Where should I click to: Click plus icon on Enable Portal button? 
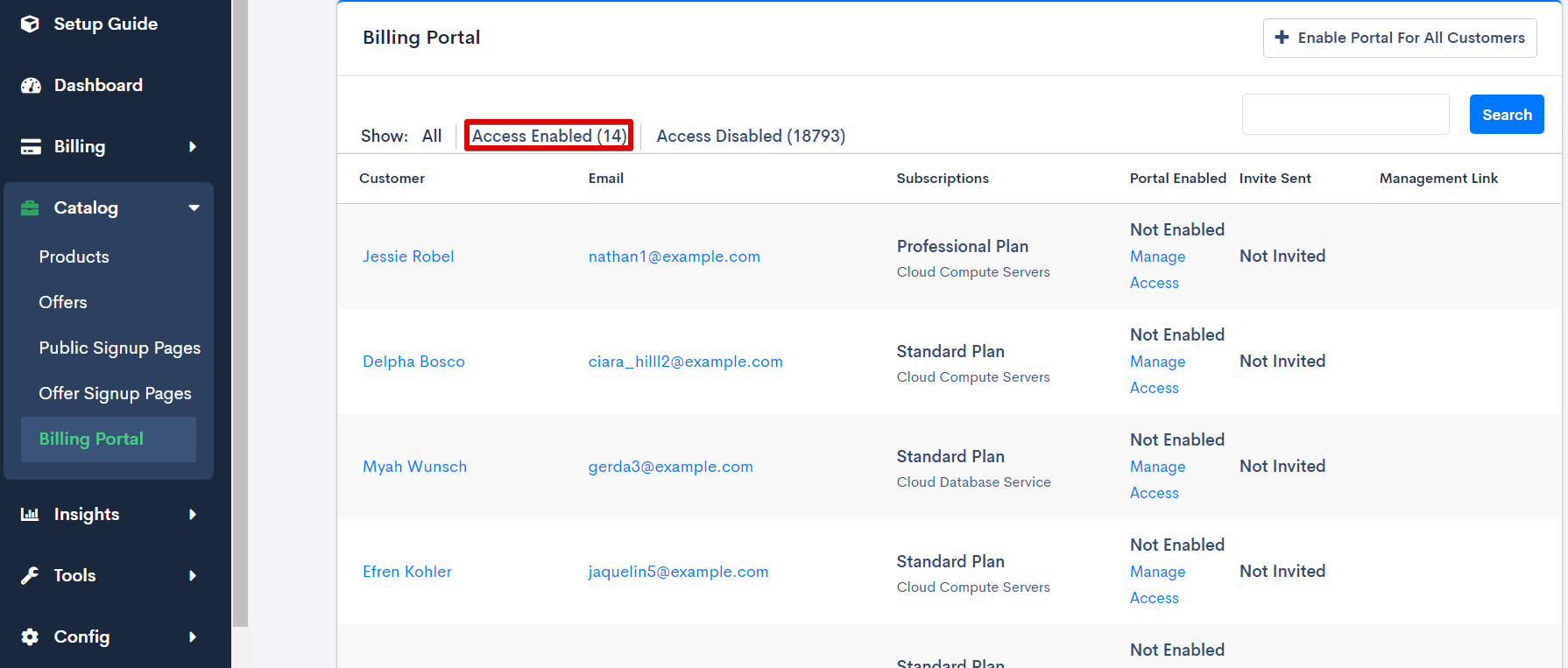click(1282, 38)
